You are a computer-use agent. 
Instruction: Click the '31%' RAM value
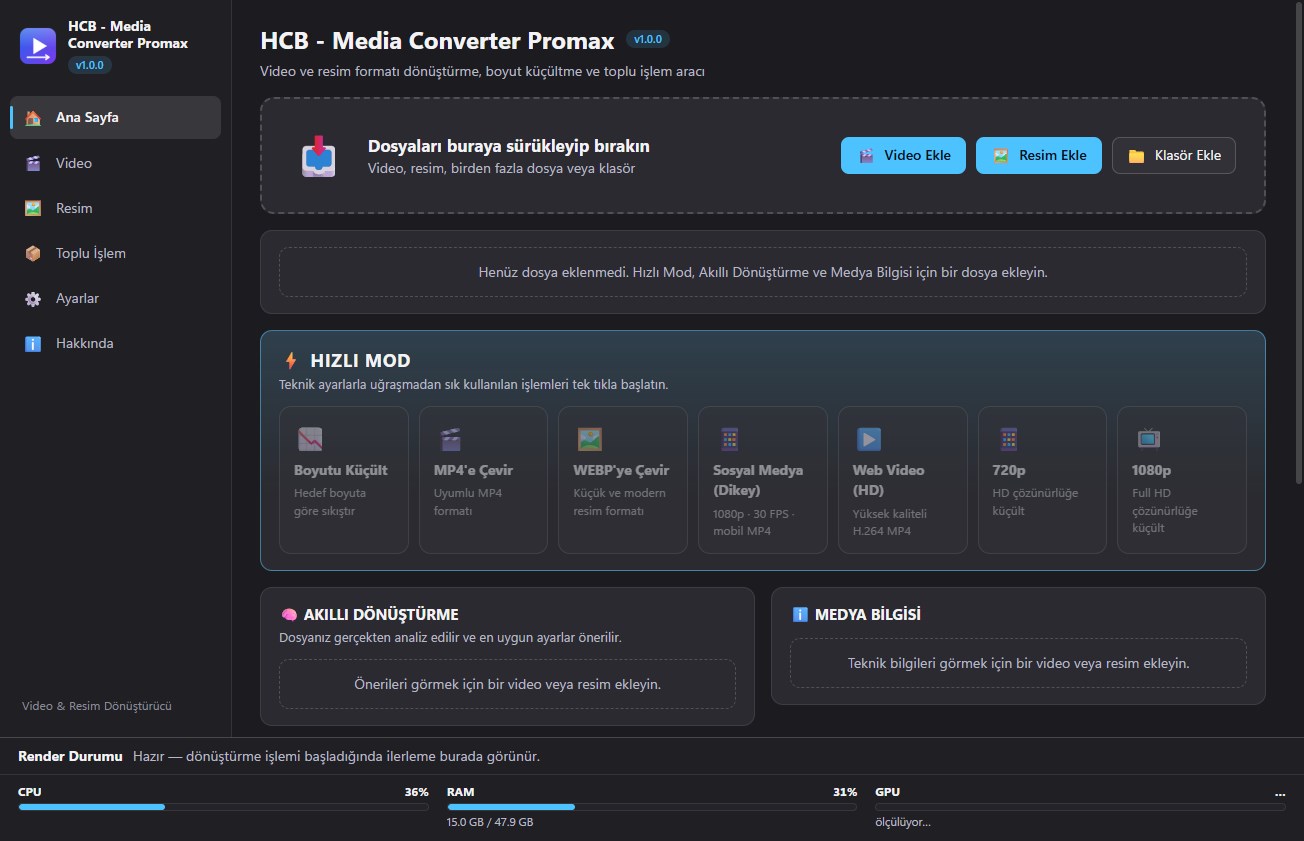pos(845,792)
